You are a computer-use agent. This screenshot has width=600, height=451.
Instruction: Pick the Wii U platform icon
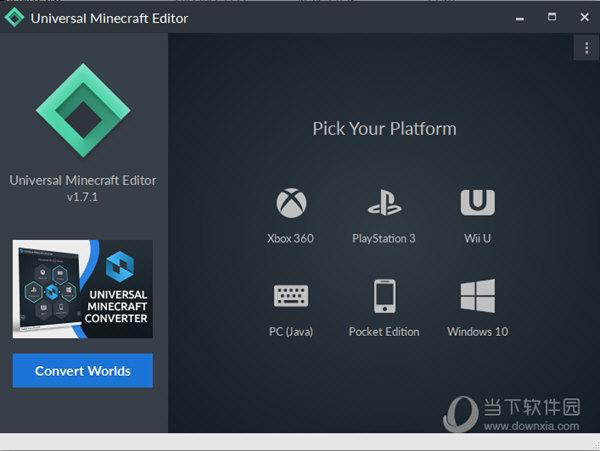coord(478,202)
